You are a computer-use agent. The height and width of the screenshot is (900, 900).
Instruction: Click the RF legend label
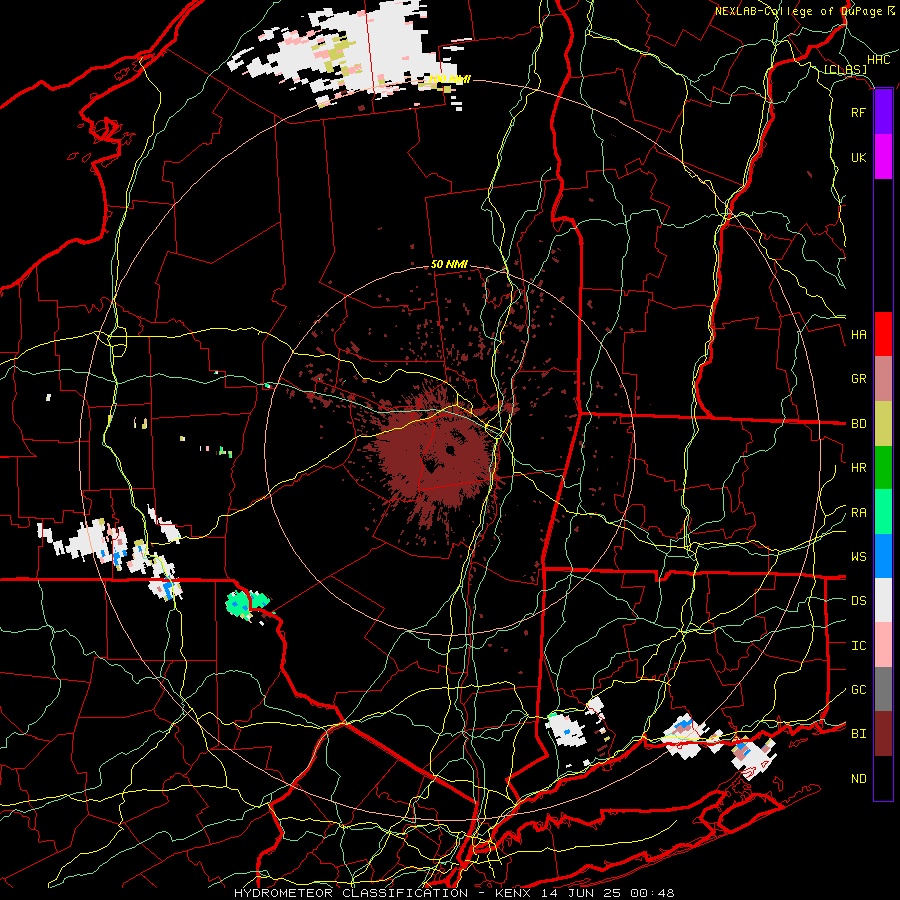pyautogui.click(x=858, y=112)
